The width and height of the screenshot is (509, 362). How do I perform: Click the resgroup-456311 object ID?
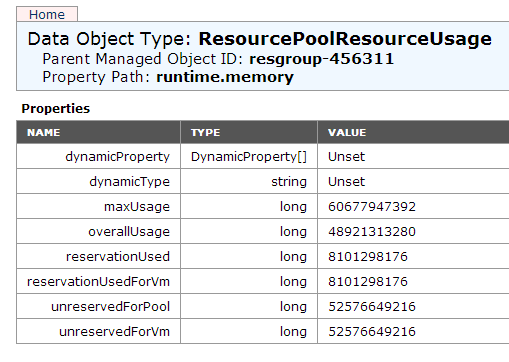point(322,59)
